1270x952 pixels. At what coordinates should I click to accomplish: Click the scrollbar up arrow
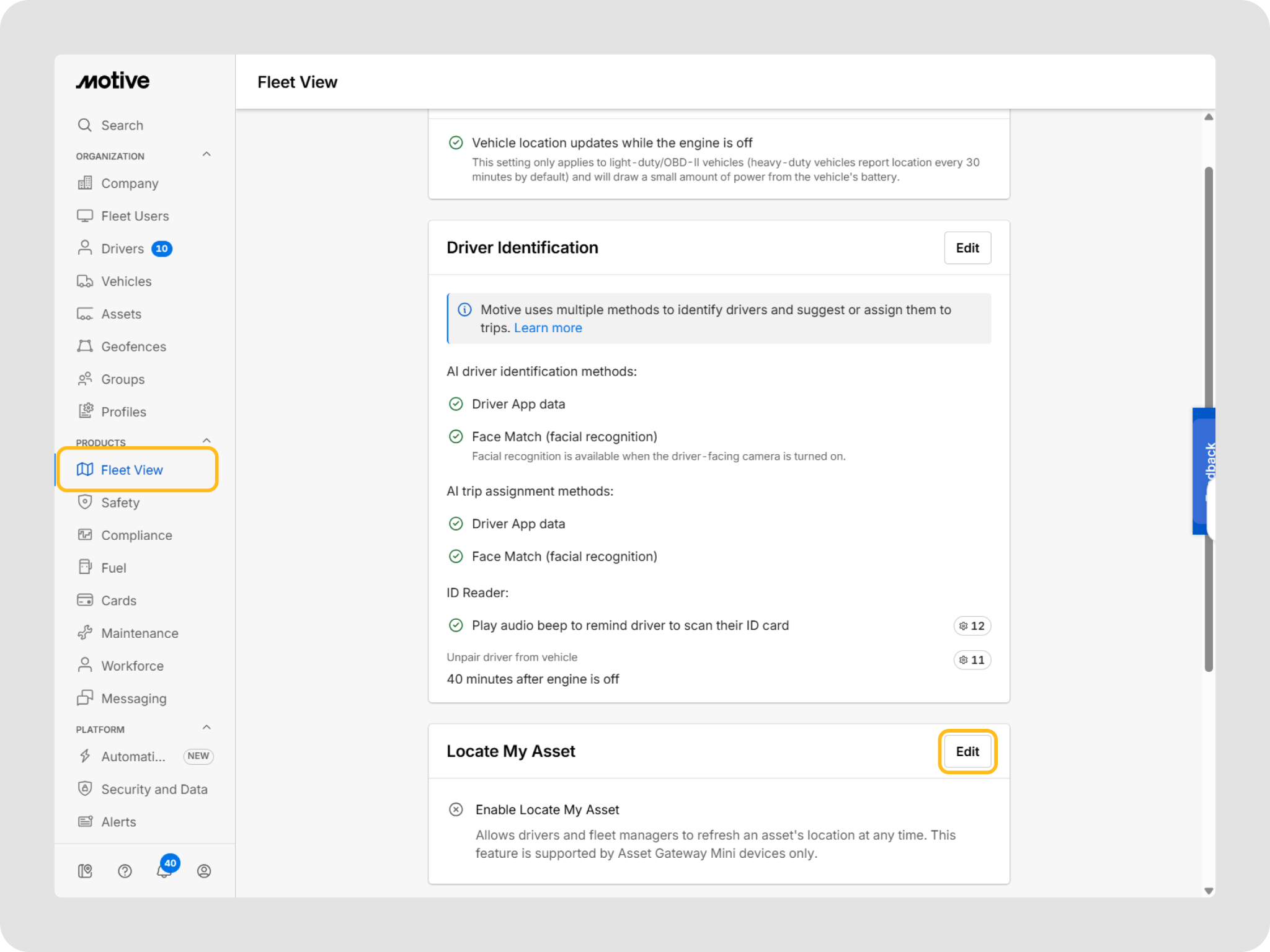1209,117
